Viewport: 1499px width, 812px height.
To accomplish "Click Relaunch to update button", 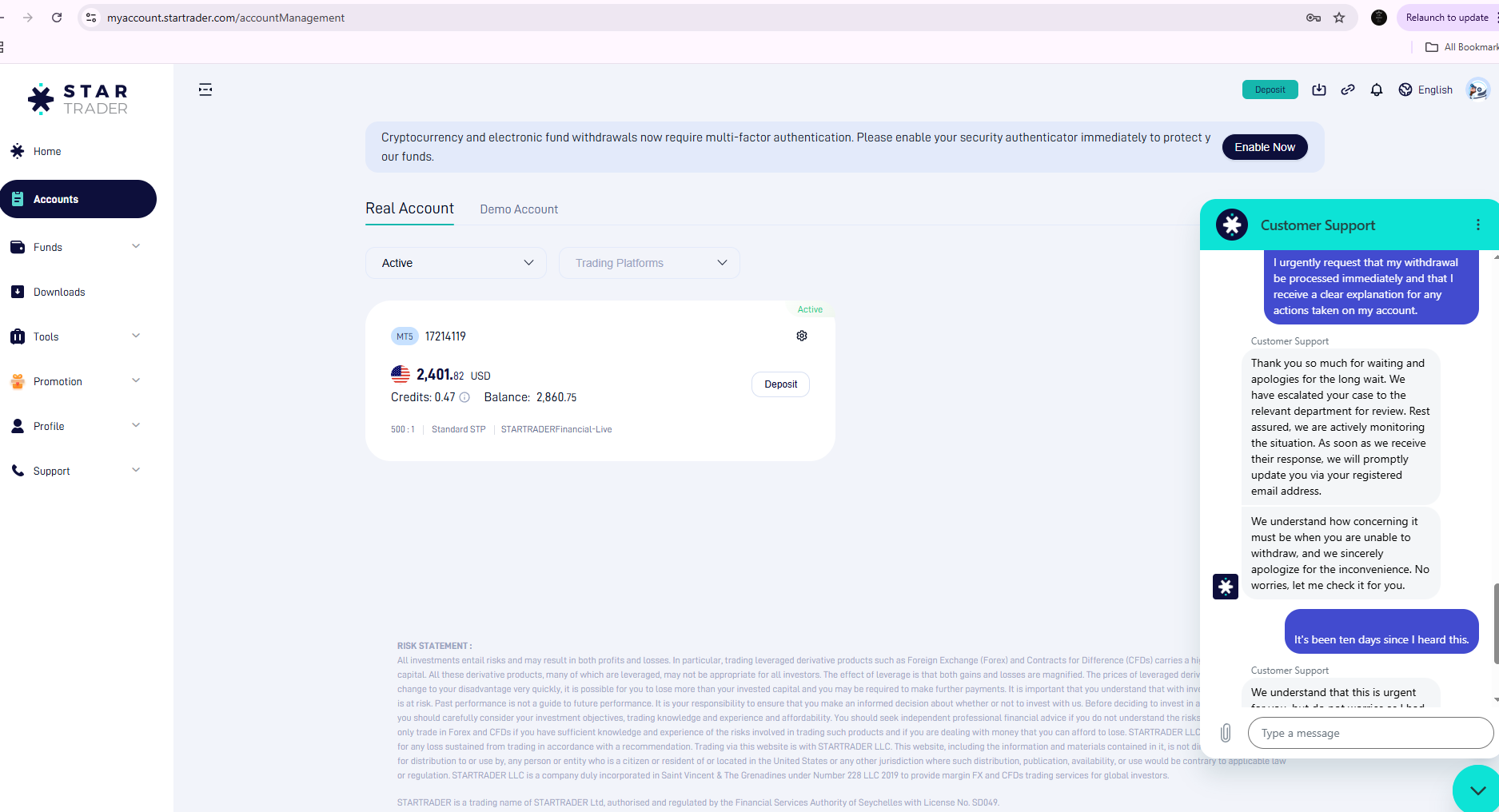I will click(1447, 18).
